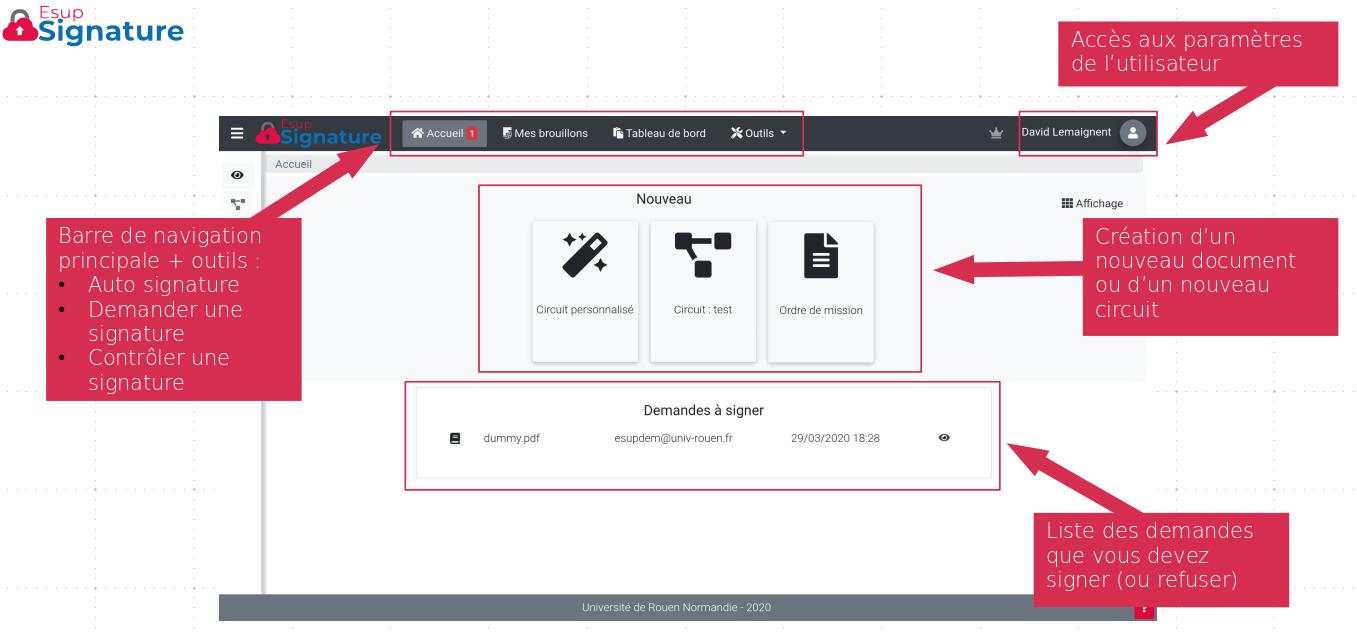Click the red help button in footer
Viewport: 1357px width, 634px height.
click(x=1144, y=610)
